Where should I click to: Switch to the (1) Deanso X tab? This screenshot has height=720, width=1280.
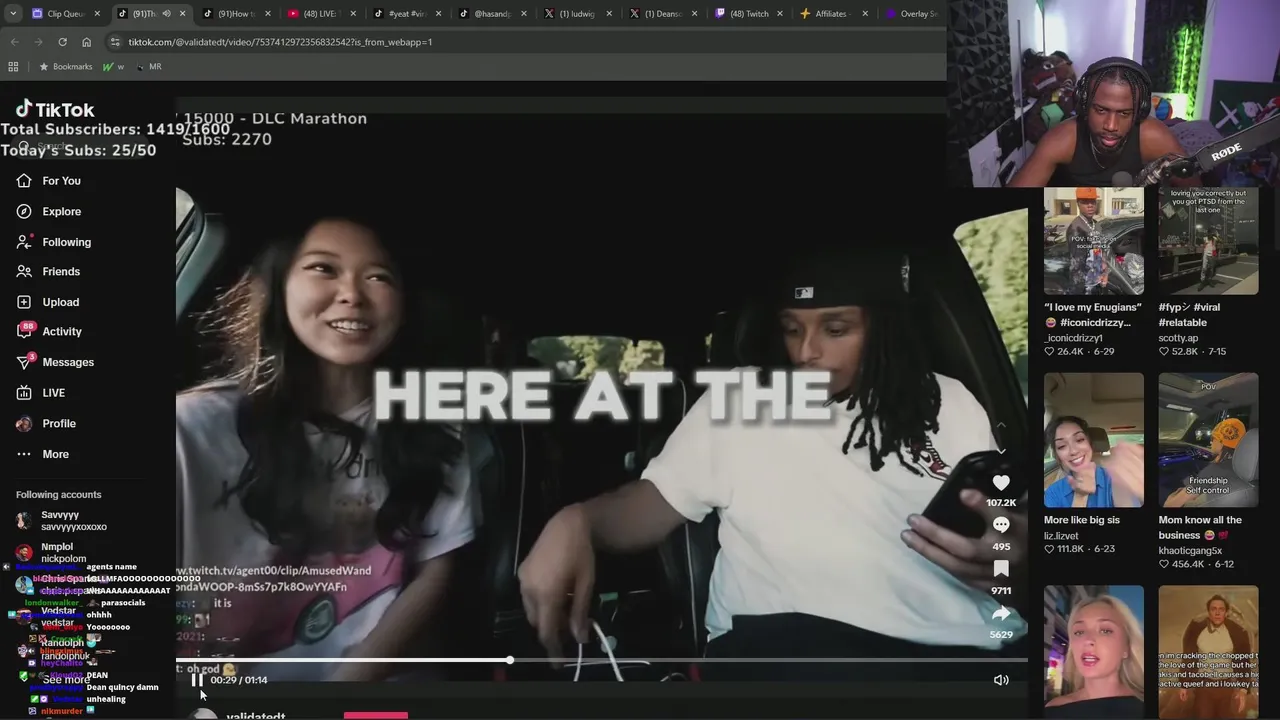655,14
